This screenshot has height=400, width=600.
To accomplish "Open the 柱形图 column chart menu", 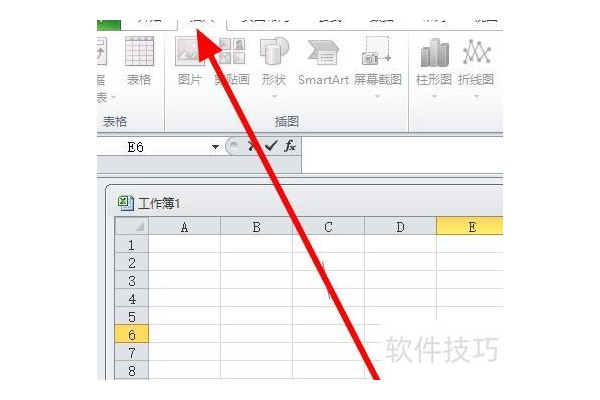I will (x=434, y=67).
